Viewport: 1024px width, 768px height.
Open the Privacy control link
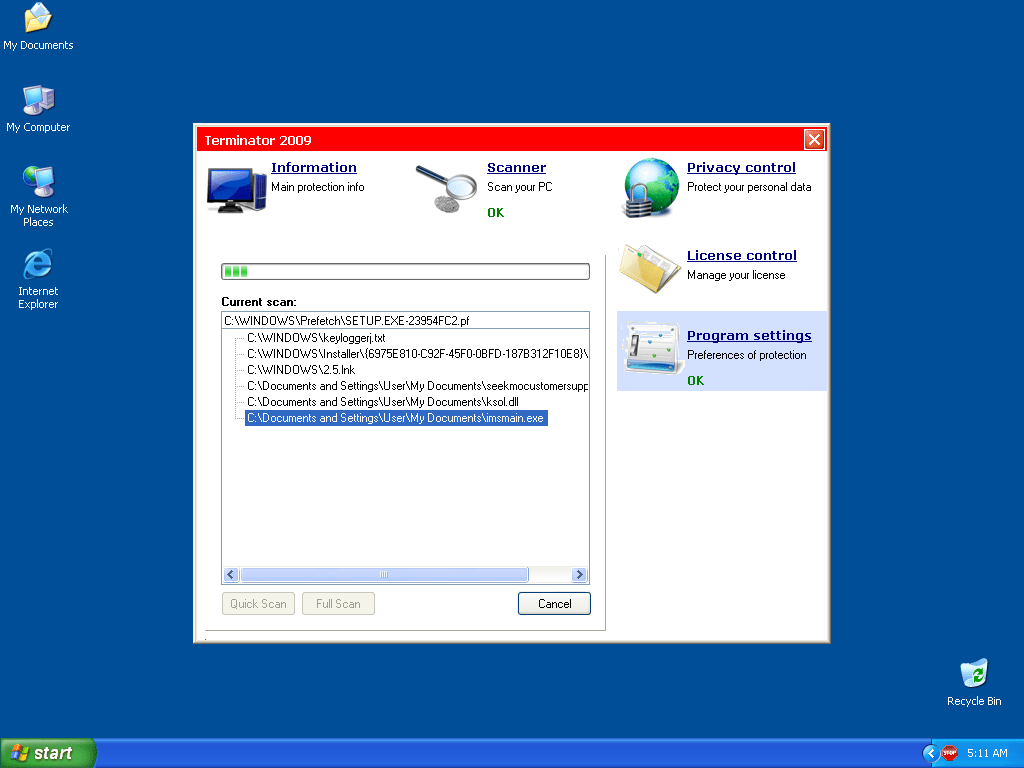(741, 168)
